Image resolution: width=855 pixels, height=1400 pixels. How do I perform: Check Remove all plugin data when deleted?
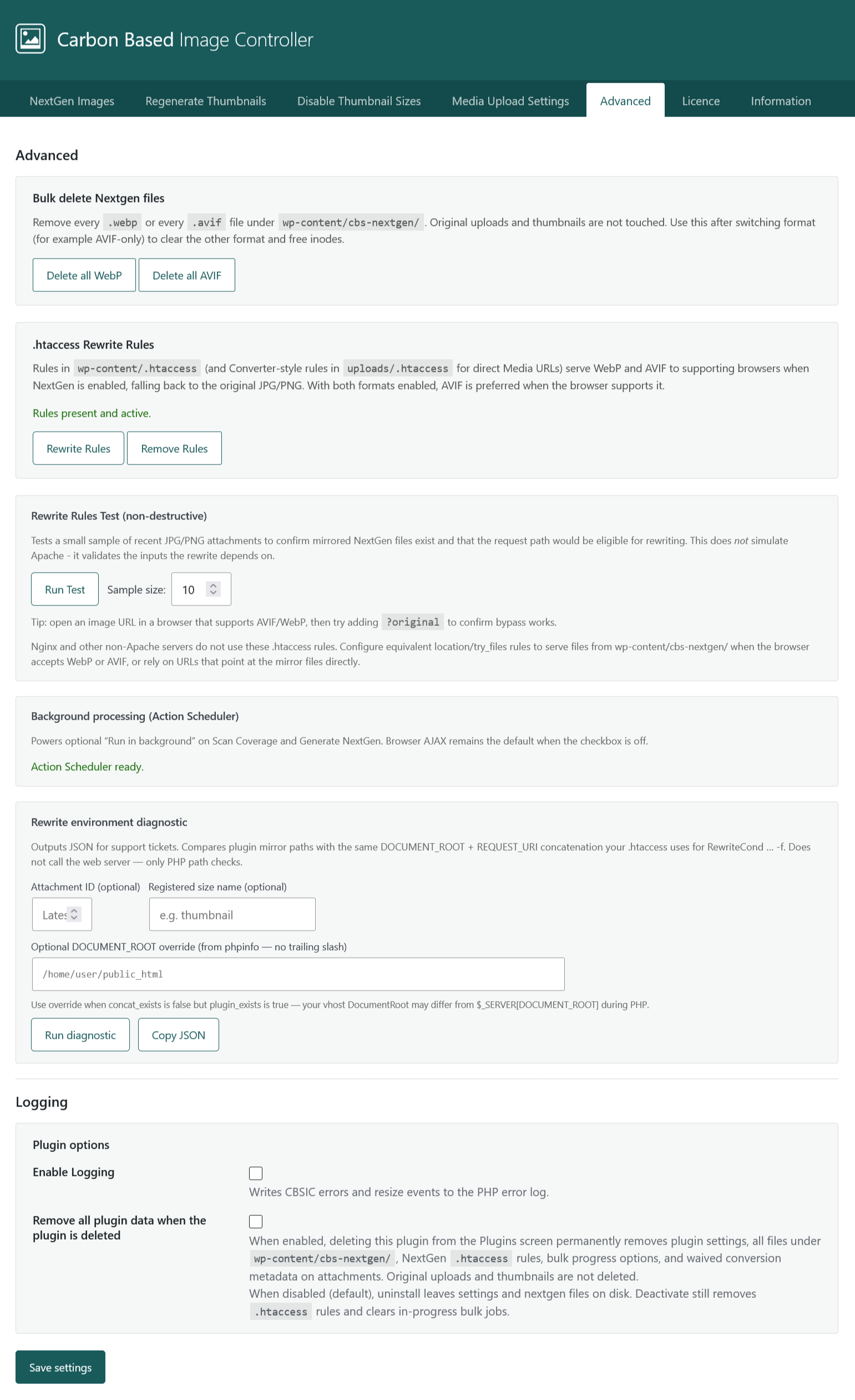click(256, 1221)
